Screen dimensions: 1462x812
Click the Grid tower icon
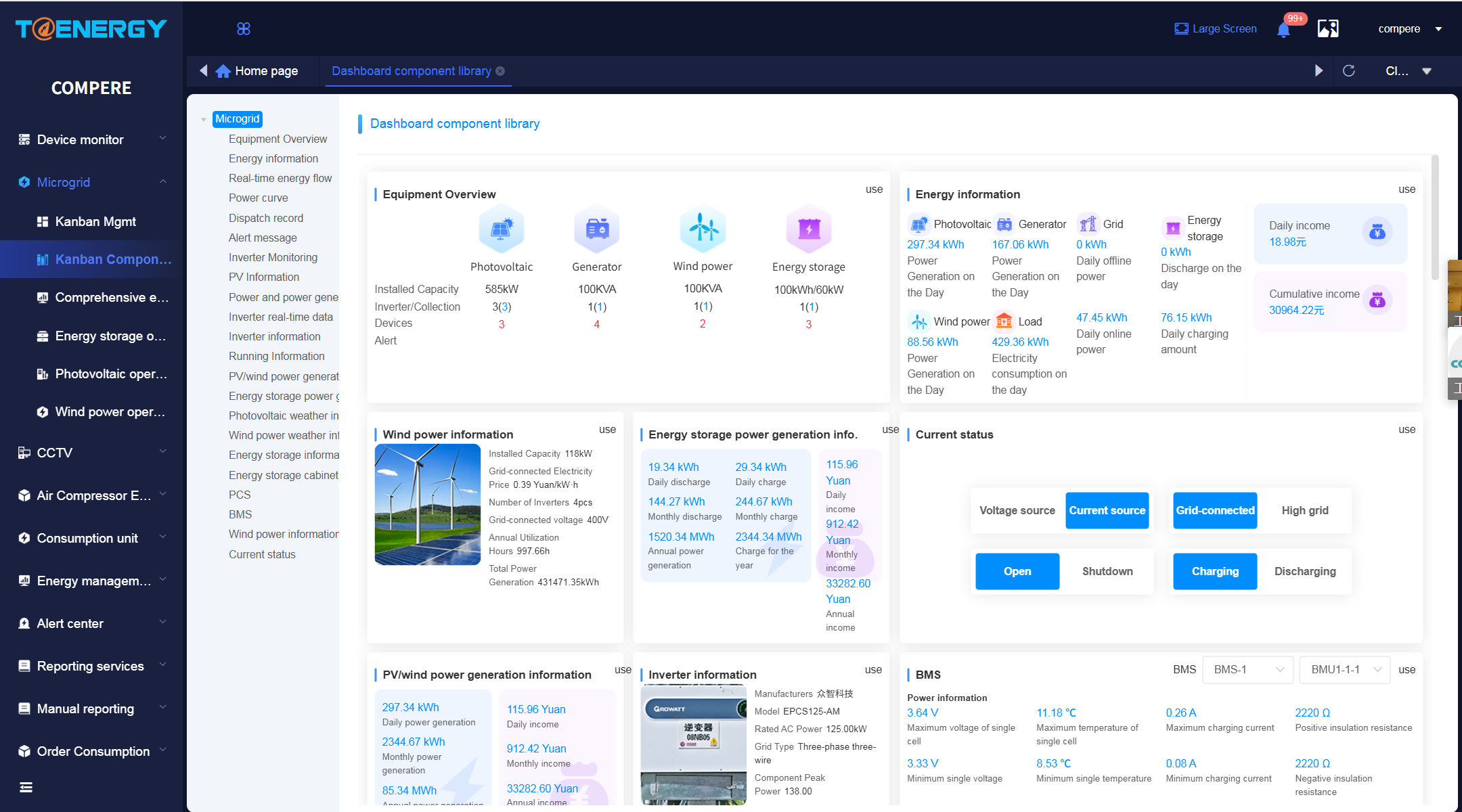1088,223
